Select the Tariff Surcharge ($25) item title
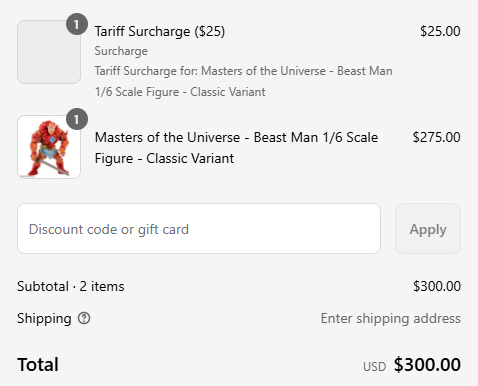 [x=160, y=31]
